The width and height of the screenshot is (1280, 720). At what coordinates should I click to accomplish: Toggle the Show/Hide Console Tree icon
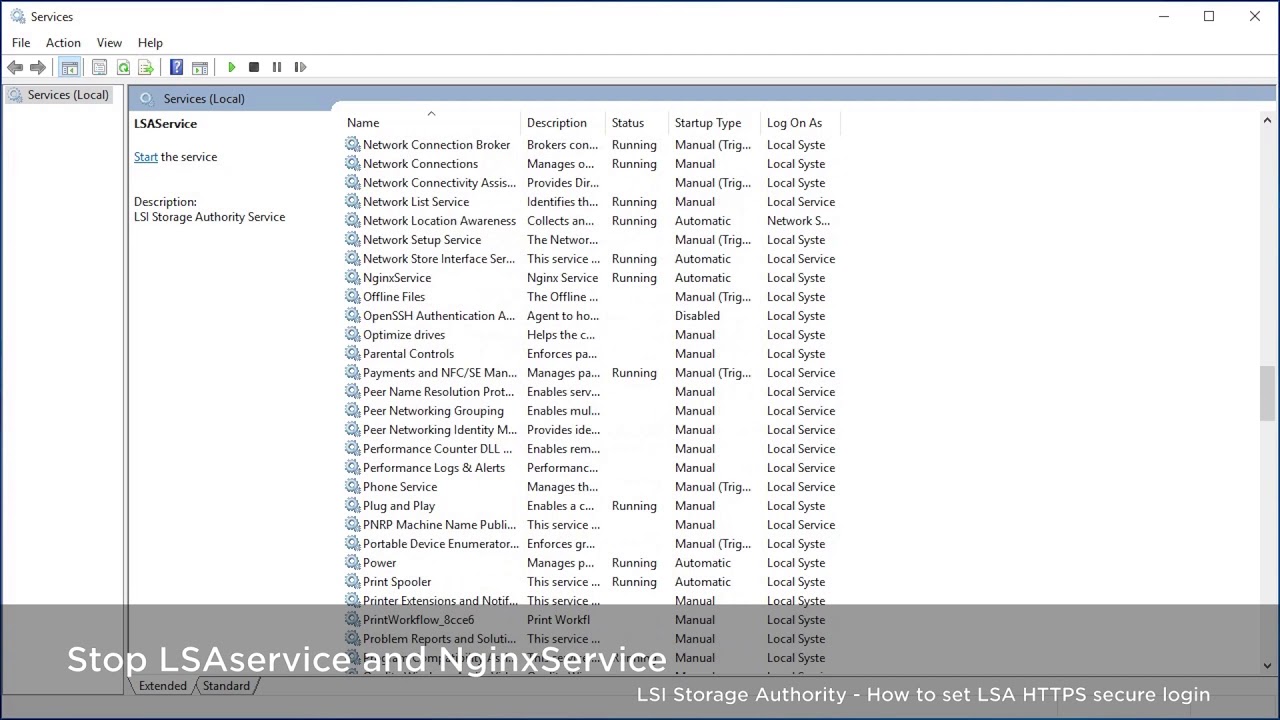pos(69,67)
